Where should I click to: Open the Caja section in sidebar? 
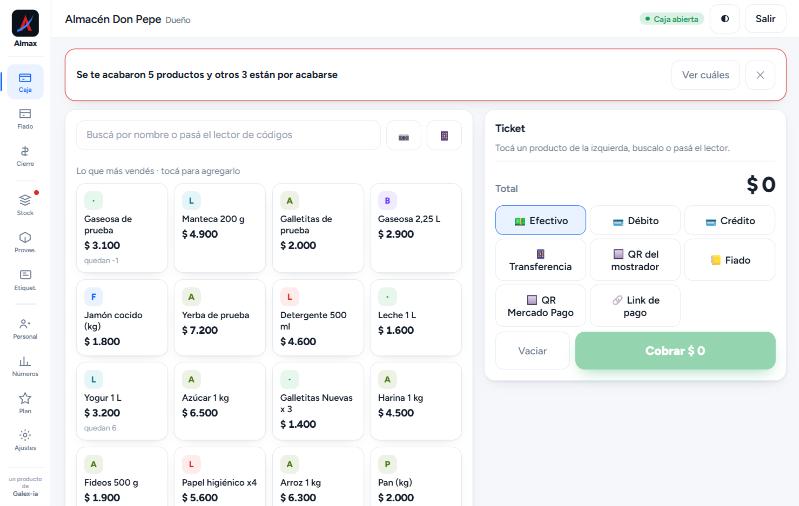point(25,82)
